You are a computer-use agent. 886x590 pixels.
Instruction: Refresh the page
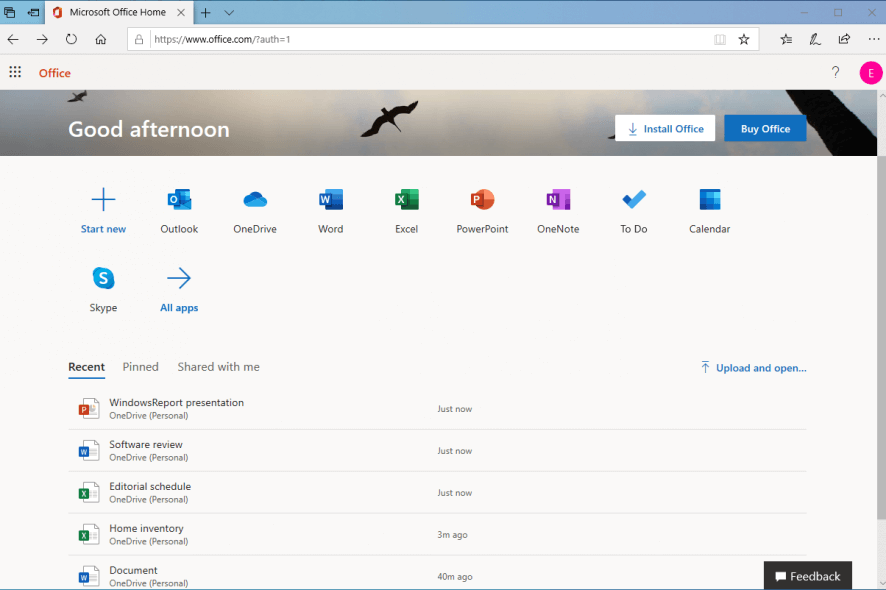pos(71,39)
